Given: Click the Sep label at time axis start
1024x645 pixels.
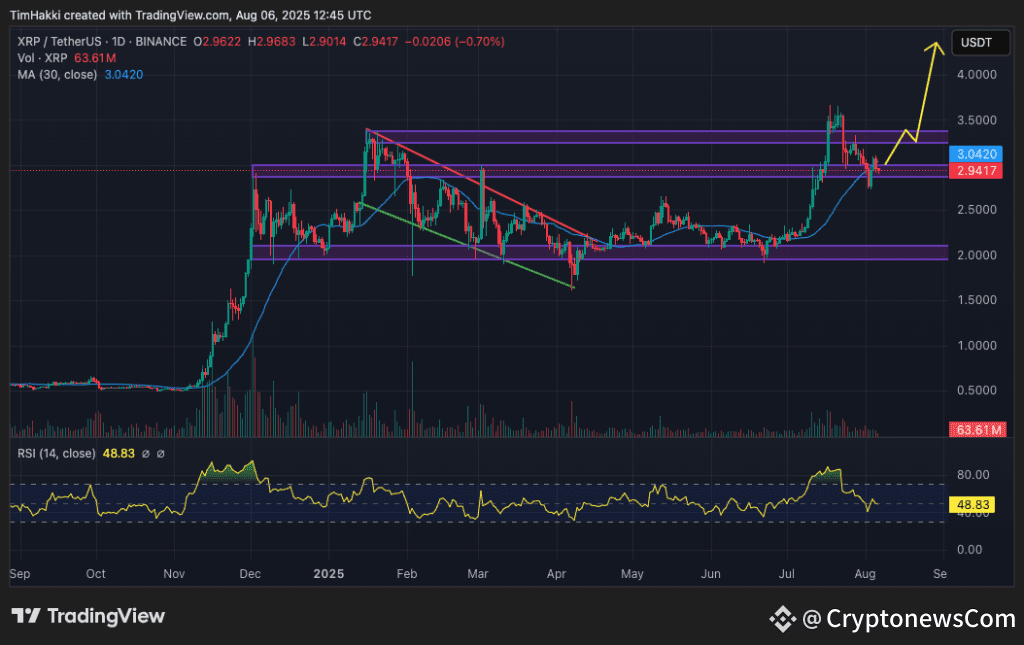Looking at the screenshot, I should point(20,573).
